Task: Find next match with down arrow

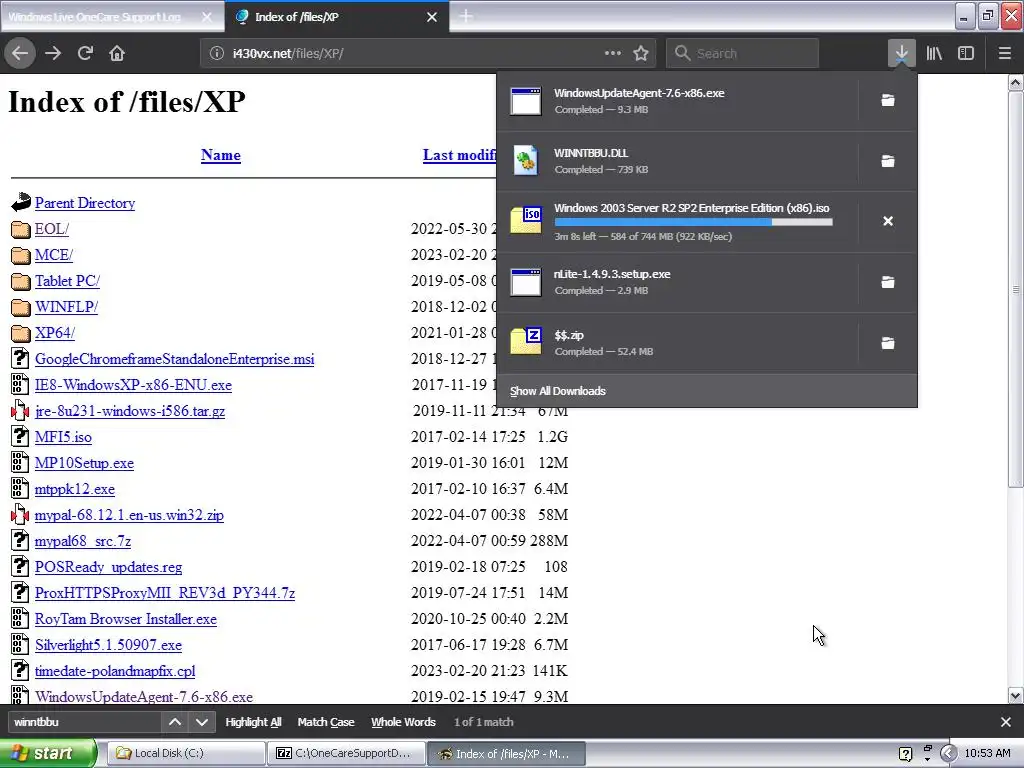Action: point(202,722)
